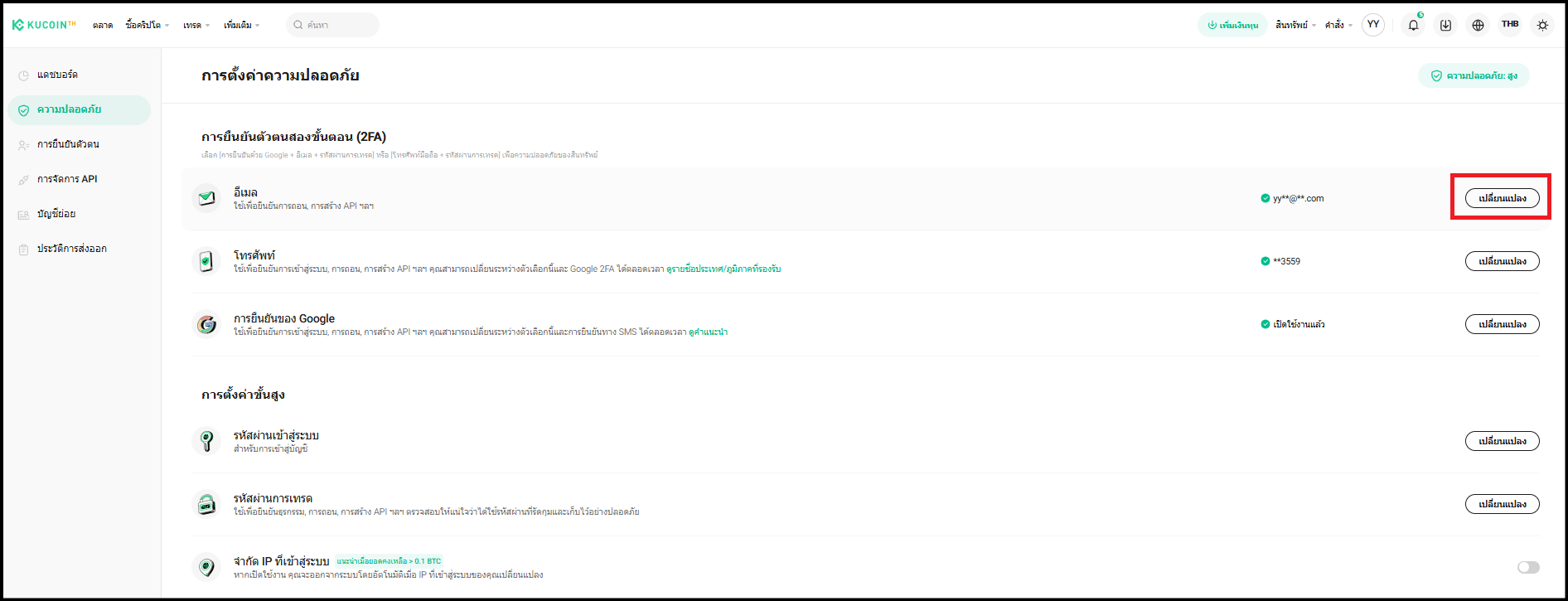Open the notifications bell icon
Screen dimensions: 1568x601
click(1413, 25)
